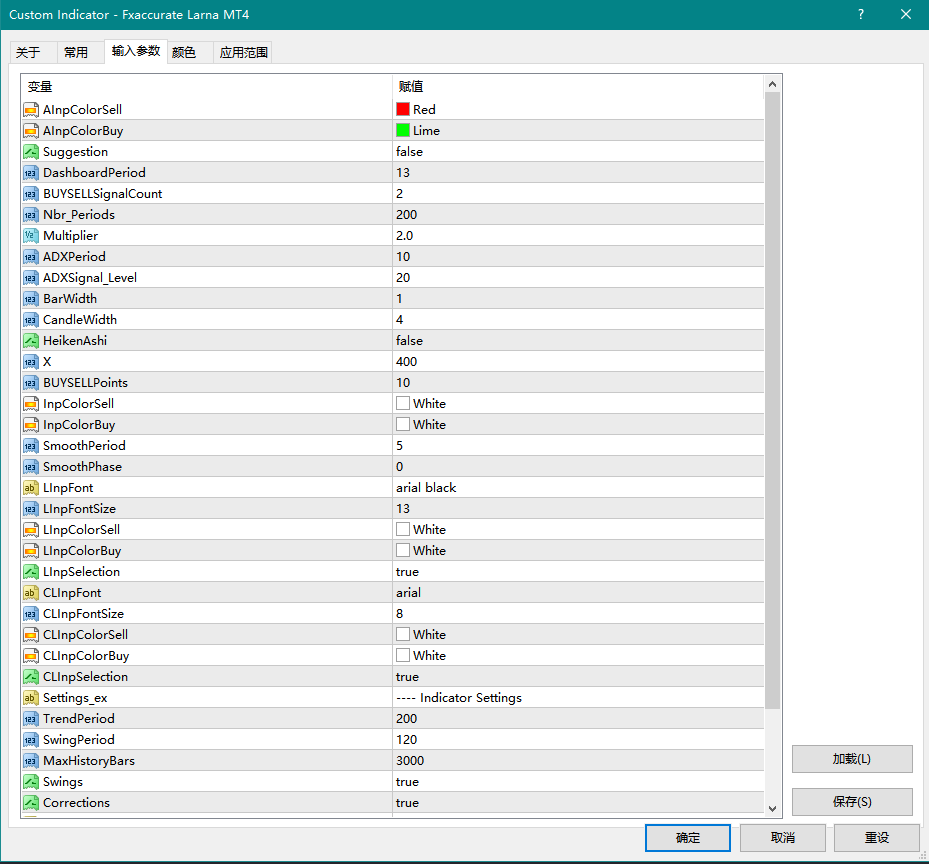Select the Settings_ex string icon
The width and height of the screenshot is (929, 864).
31,698
